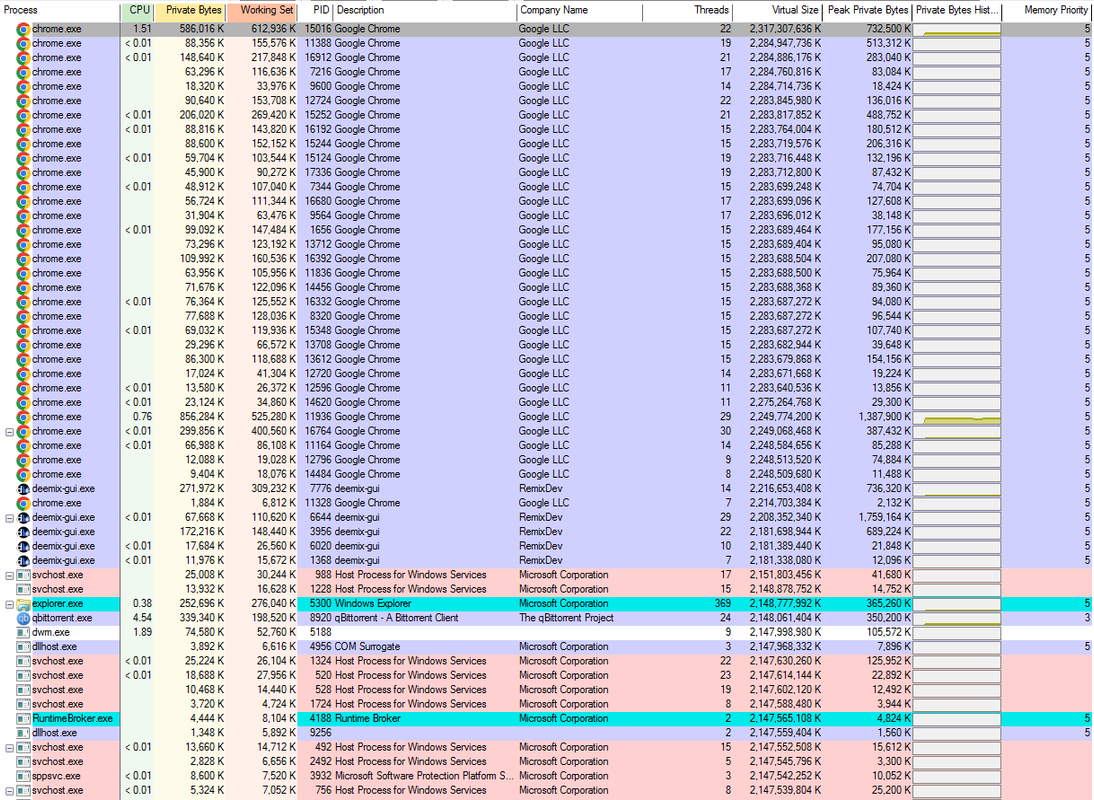Viewport: 1094px width, 800px height.
Task: Collapse the svchost.exe PID 988 tree node
Action: (9, 575)
